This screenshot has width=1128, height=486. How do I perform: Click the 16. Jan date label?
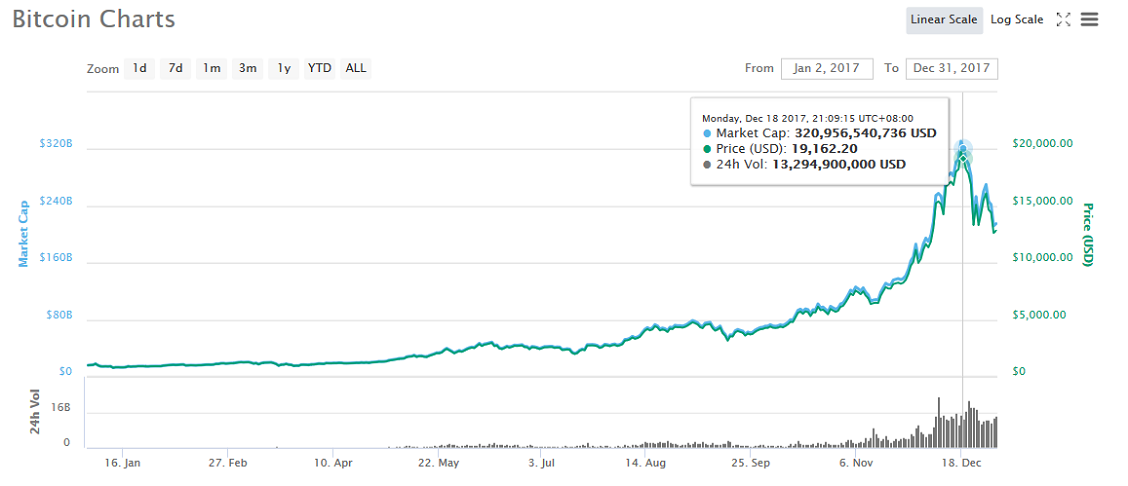coord(122,464)
